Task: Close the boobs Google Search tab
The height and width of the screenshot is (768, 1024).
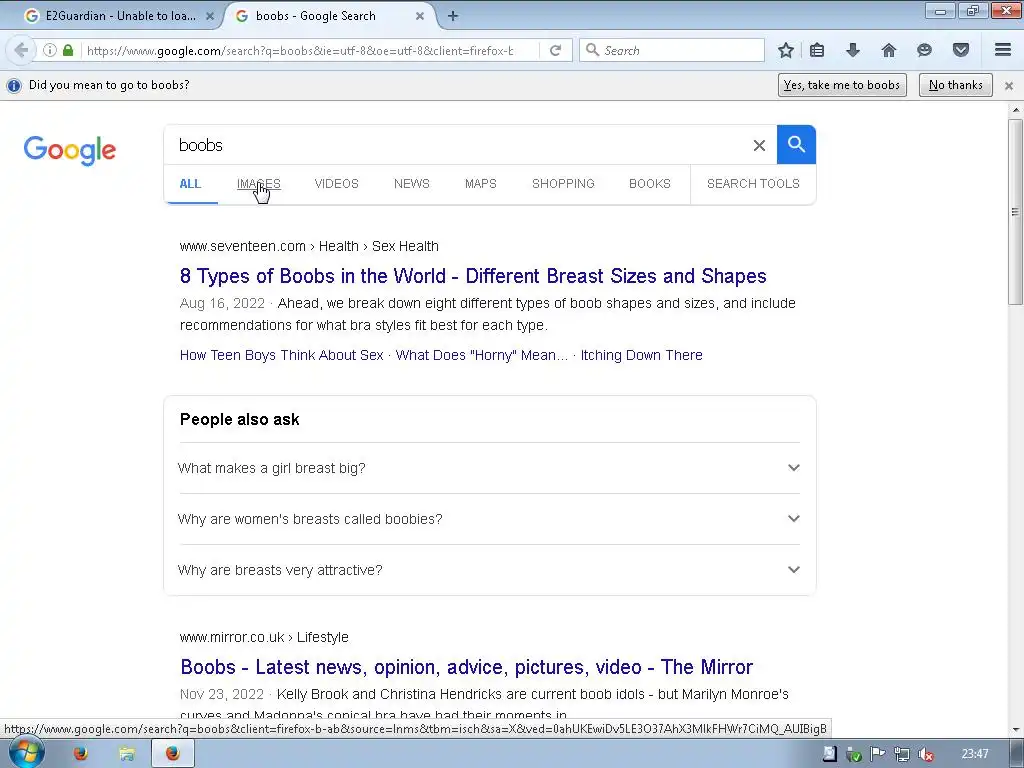Action: coord(420,16)
